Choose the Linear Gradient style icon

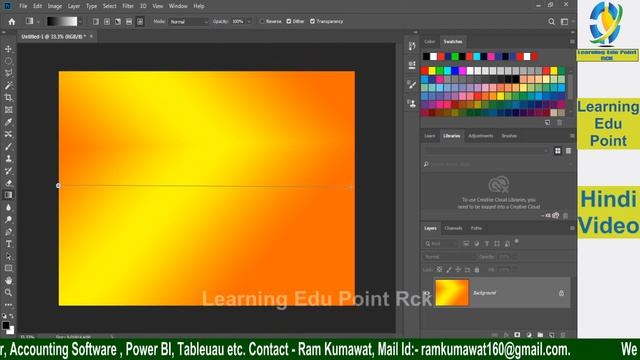[96, 22]
